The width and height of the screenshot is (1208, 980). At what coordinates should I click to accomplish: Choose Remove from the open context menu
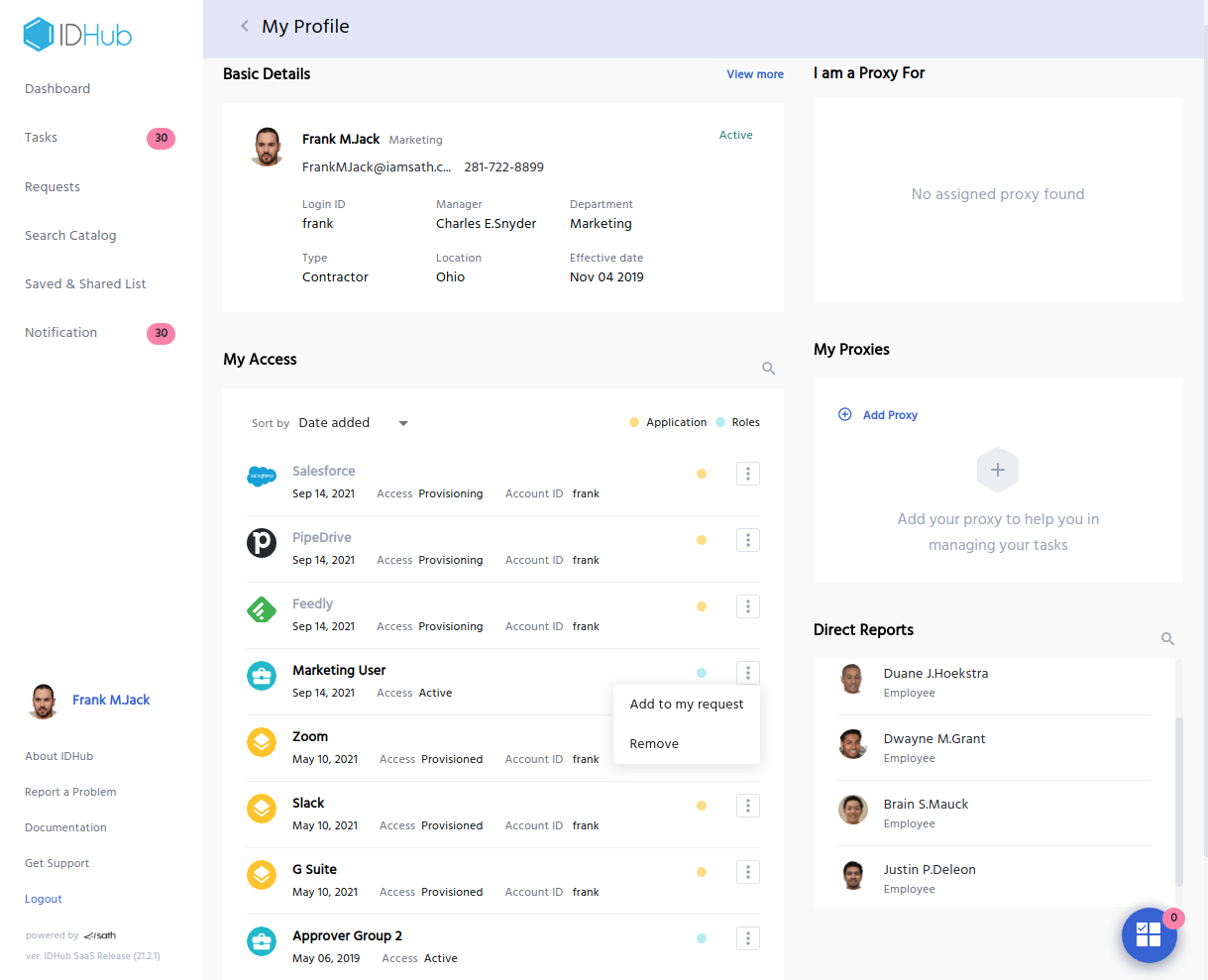click(656, 743)
